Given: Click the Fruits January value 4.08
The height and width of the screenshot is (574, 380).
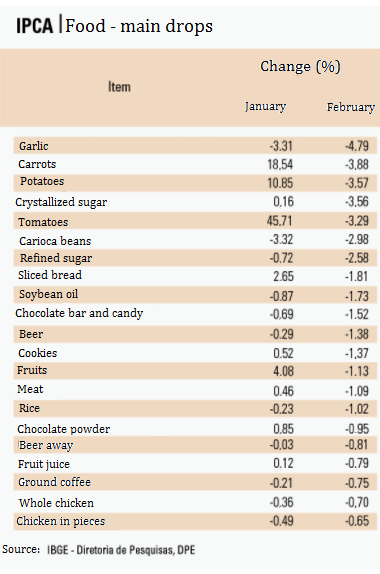Looking at the screenshot, I should (283, 371).
